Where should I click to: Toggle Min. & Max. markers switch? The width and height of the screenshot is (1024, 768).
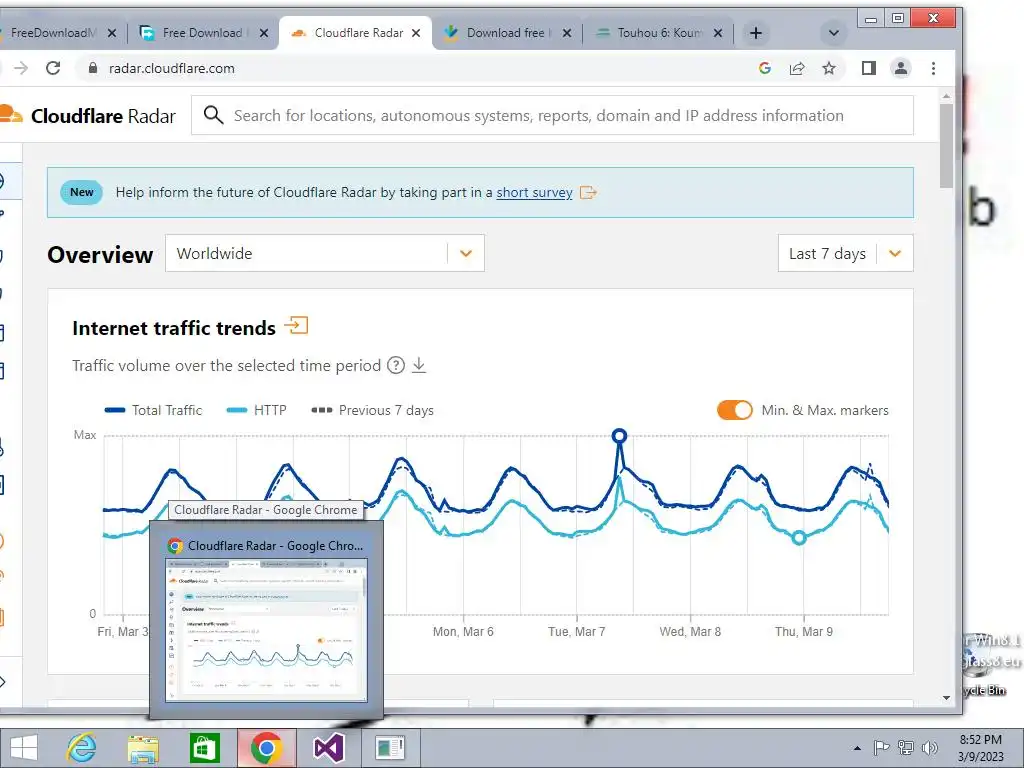tap(735, 410)
